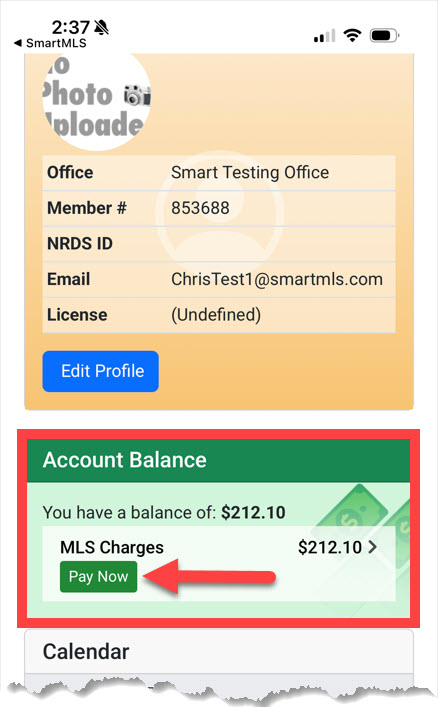The width and height of the screenshot is (438, 707).
Task: Tap the License row label
Action: tap(77, 315)
